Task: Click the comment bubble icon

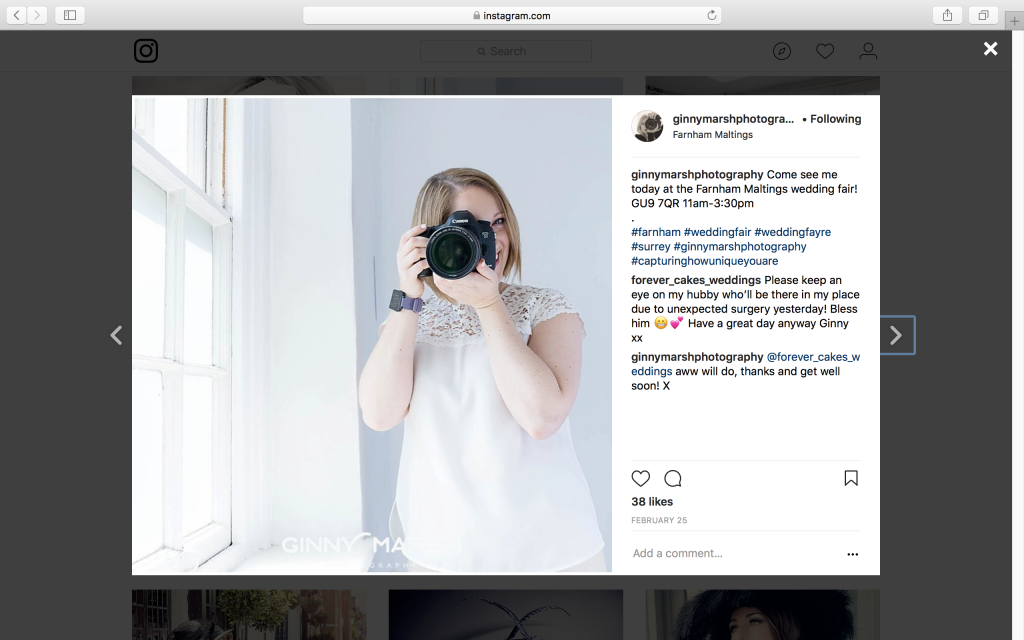Action: pyautogui.click(x=673, y=479)
